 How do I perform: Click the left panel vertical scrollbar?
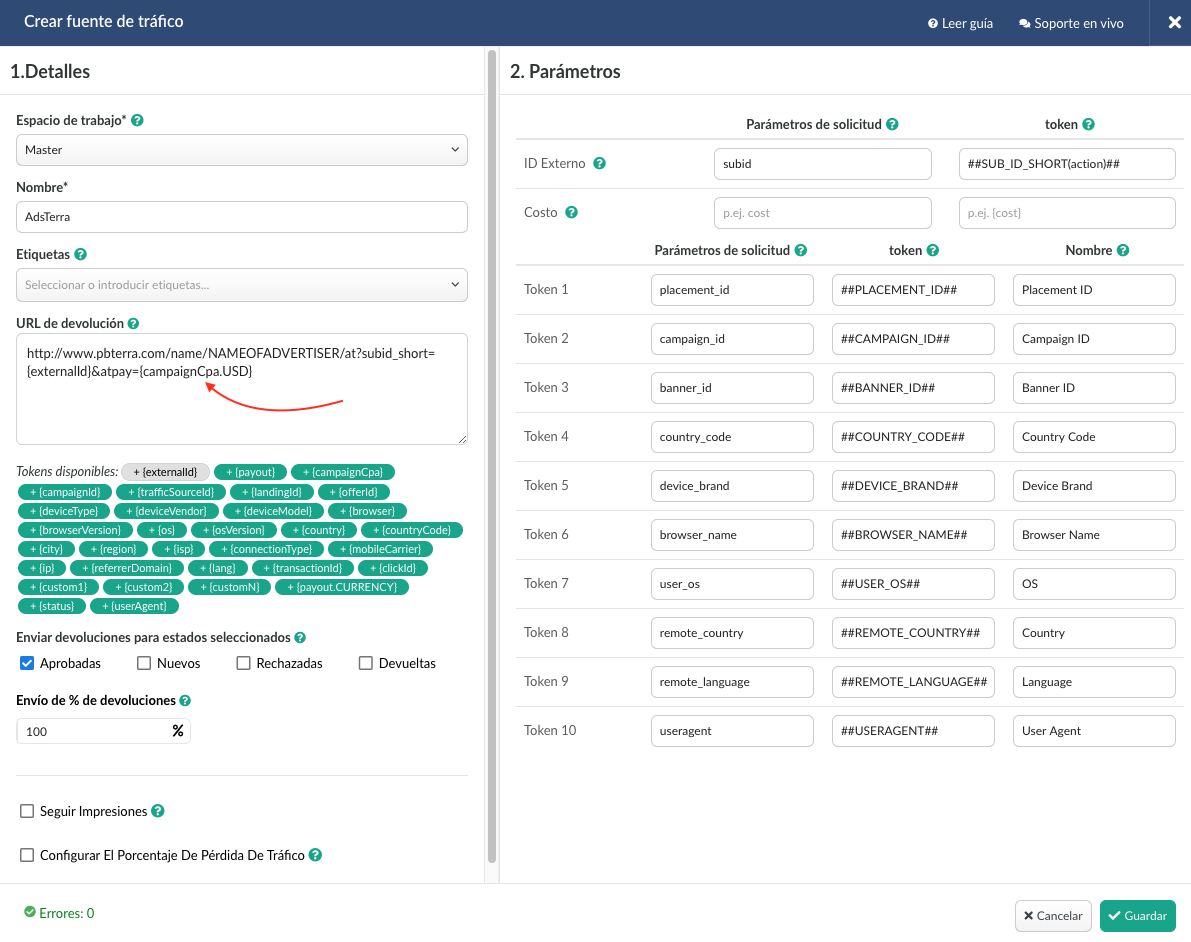click(491, 456)
